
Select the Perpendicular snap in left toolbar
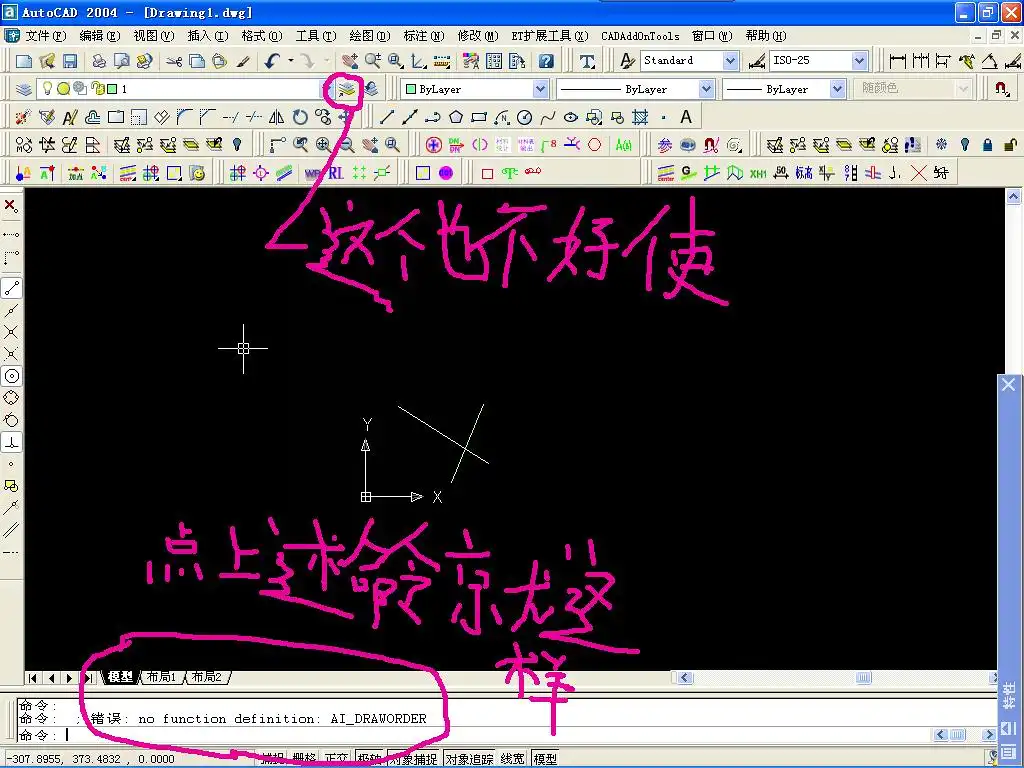pos(12,442)
